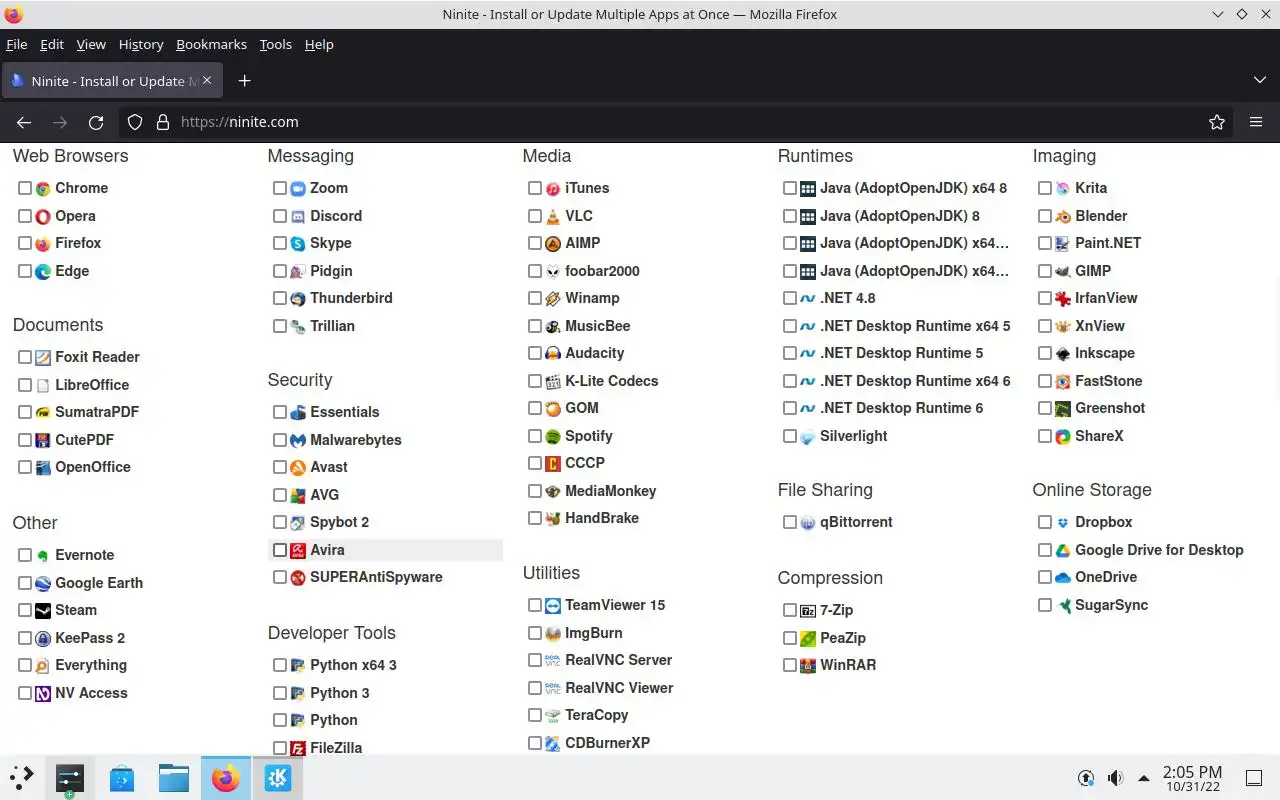The height and width of the screenshot is (800, 1280).
Task: Click the Runtimes heading
Action: [815, 156]
